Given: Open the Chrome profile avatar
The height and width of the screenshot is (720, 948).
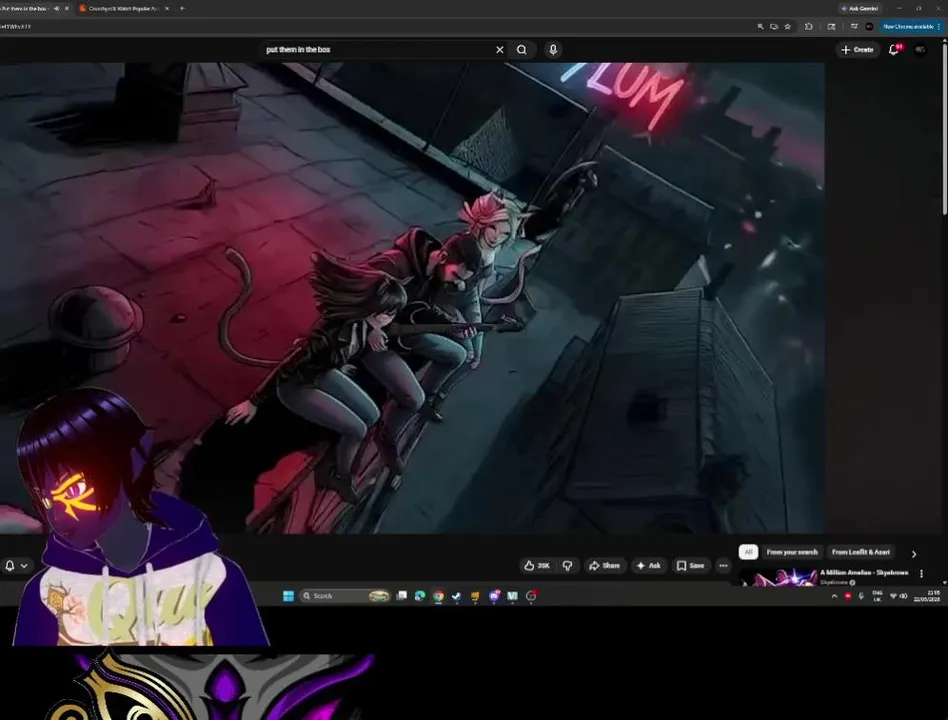Looking at the screenshot, I should tap(869, 27).
